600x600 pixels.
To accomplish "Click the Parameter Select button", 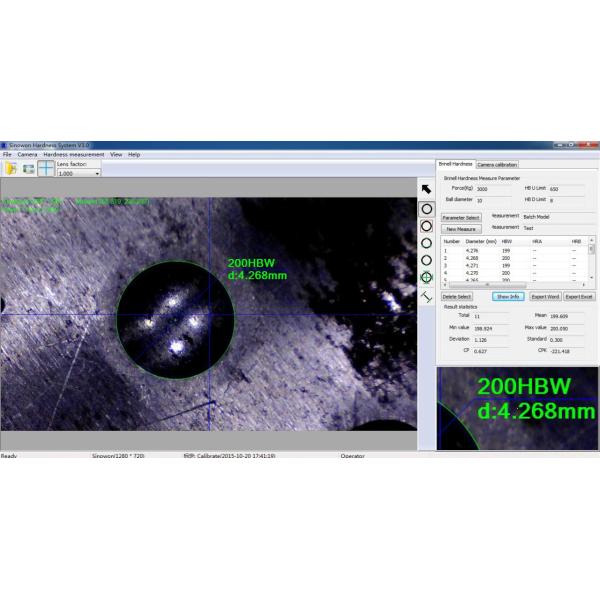I will [x=461, y=217].
